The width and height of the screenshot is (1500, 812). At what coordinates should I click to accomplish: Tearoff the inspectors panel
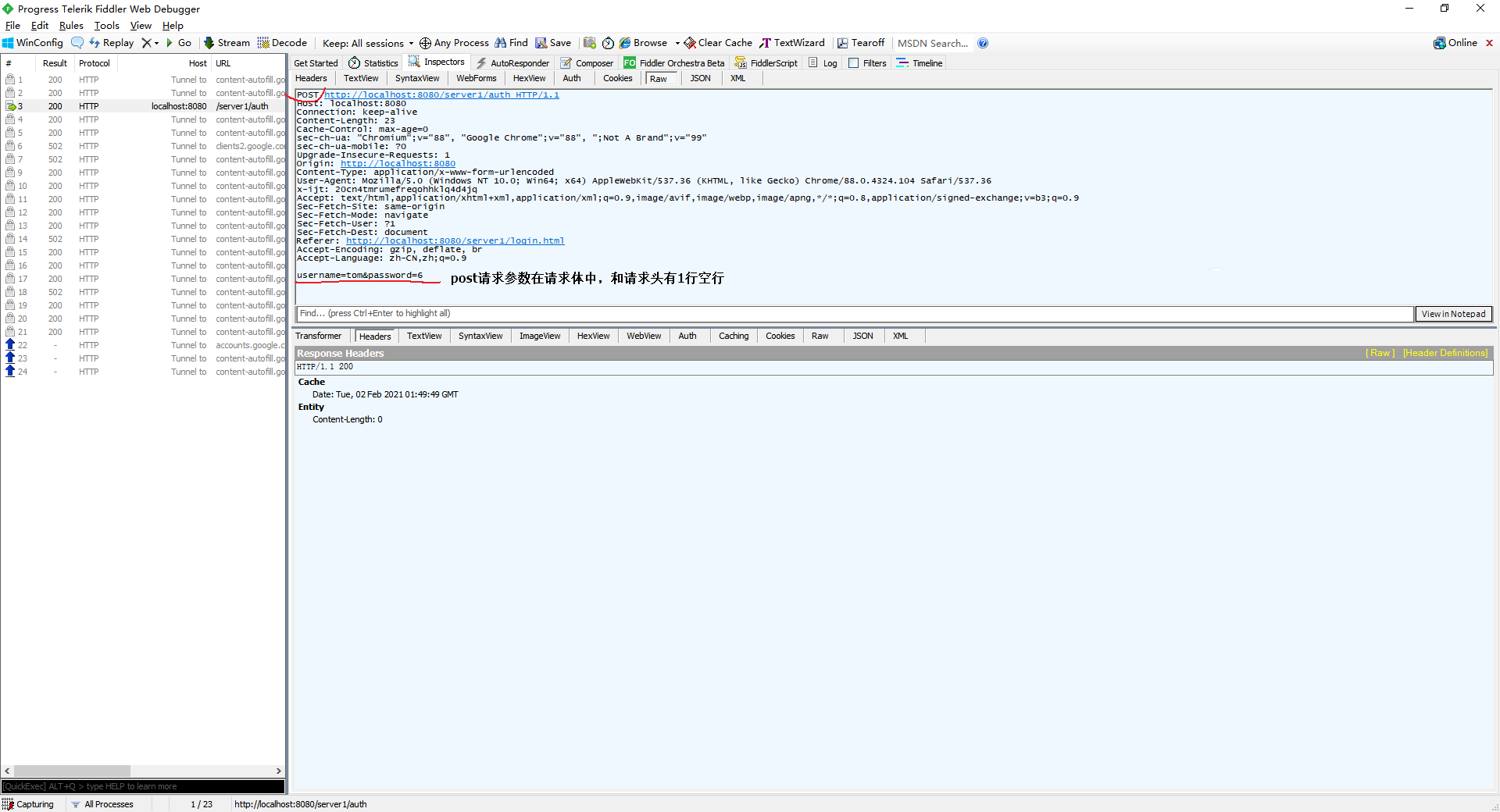[x=861, y=43]
